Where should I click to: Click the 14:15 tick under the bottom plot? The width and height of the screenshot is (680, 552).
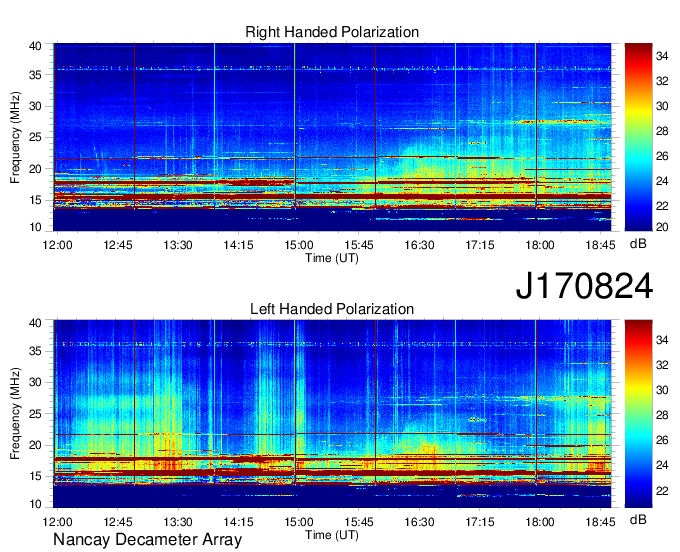(x=238, y=522)
